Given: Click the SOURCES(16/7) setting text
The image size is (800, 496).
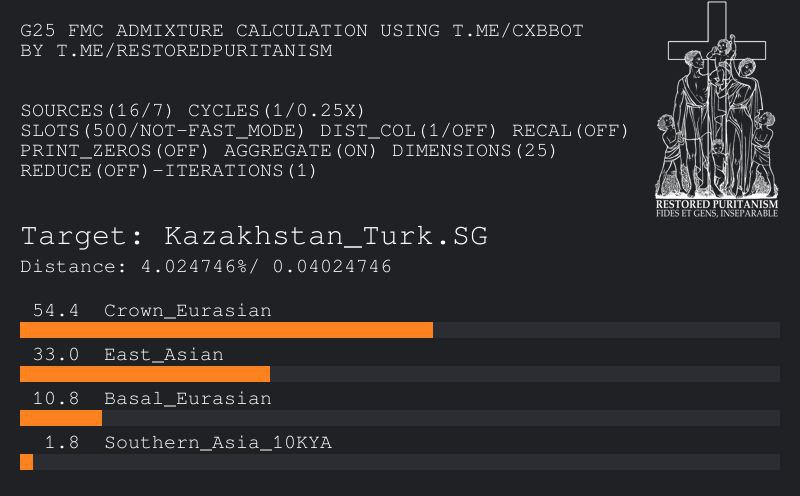Looking at the screenshot, I should [97, 111].
